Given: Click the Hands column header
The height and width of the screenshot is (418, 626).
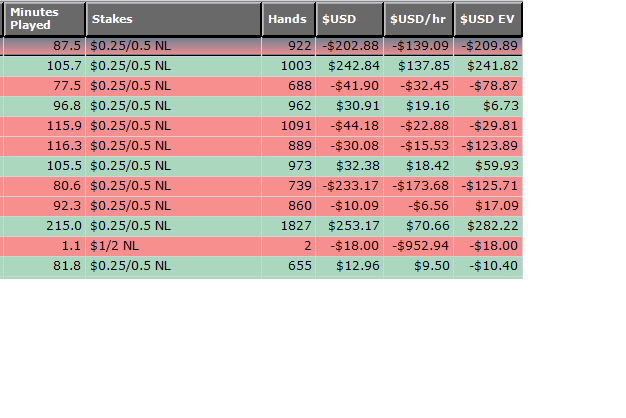Looking at the screenshot, I should coord(288,19).
